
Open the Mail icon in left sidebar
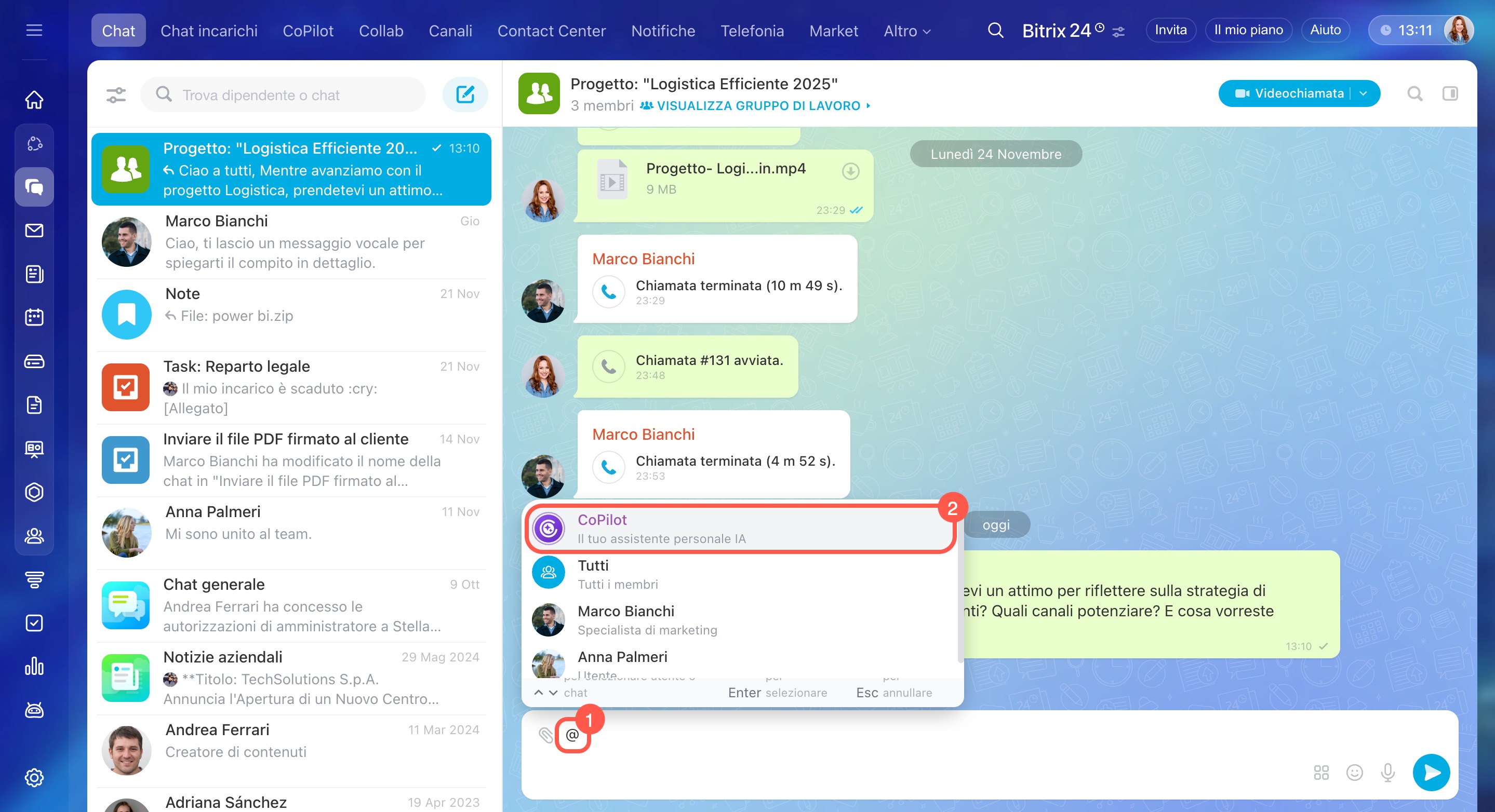point(34,231)
